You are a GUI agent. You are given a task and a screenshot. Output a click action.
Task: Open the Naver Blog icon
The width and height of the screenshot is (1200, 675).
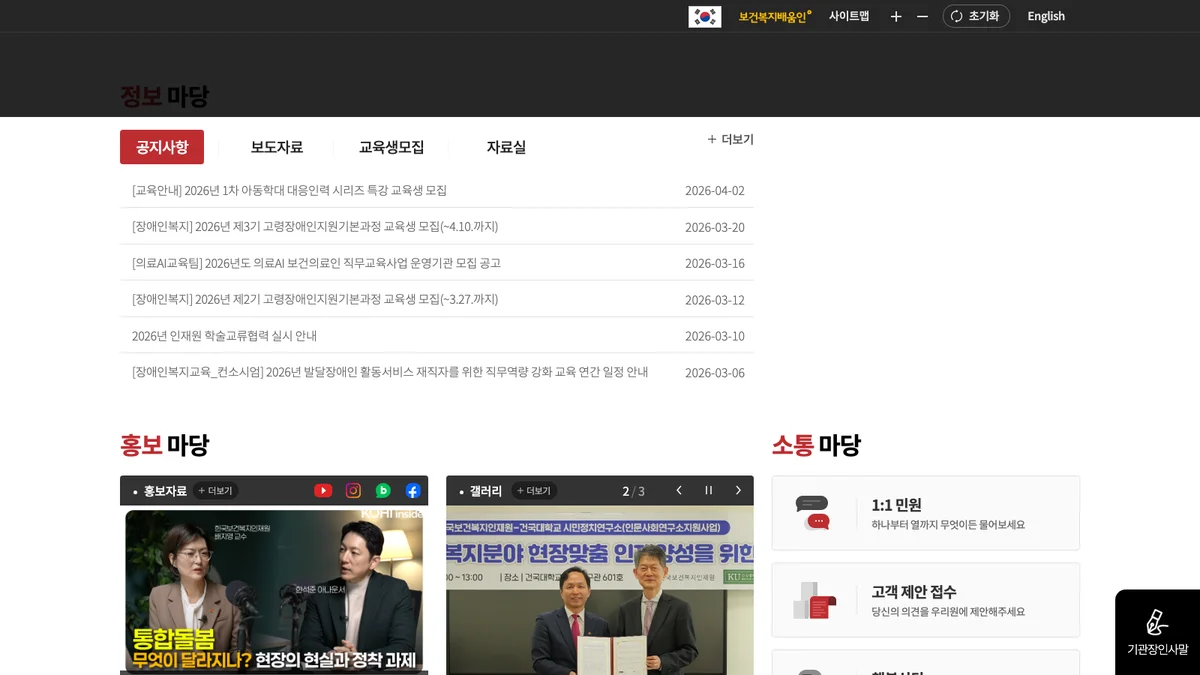(x=383, y=491)
